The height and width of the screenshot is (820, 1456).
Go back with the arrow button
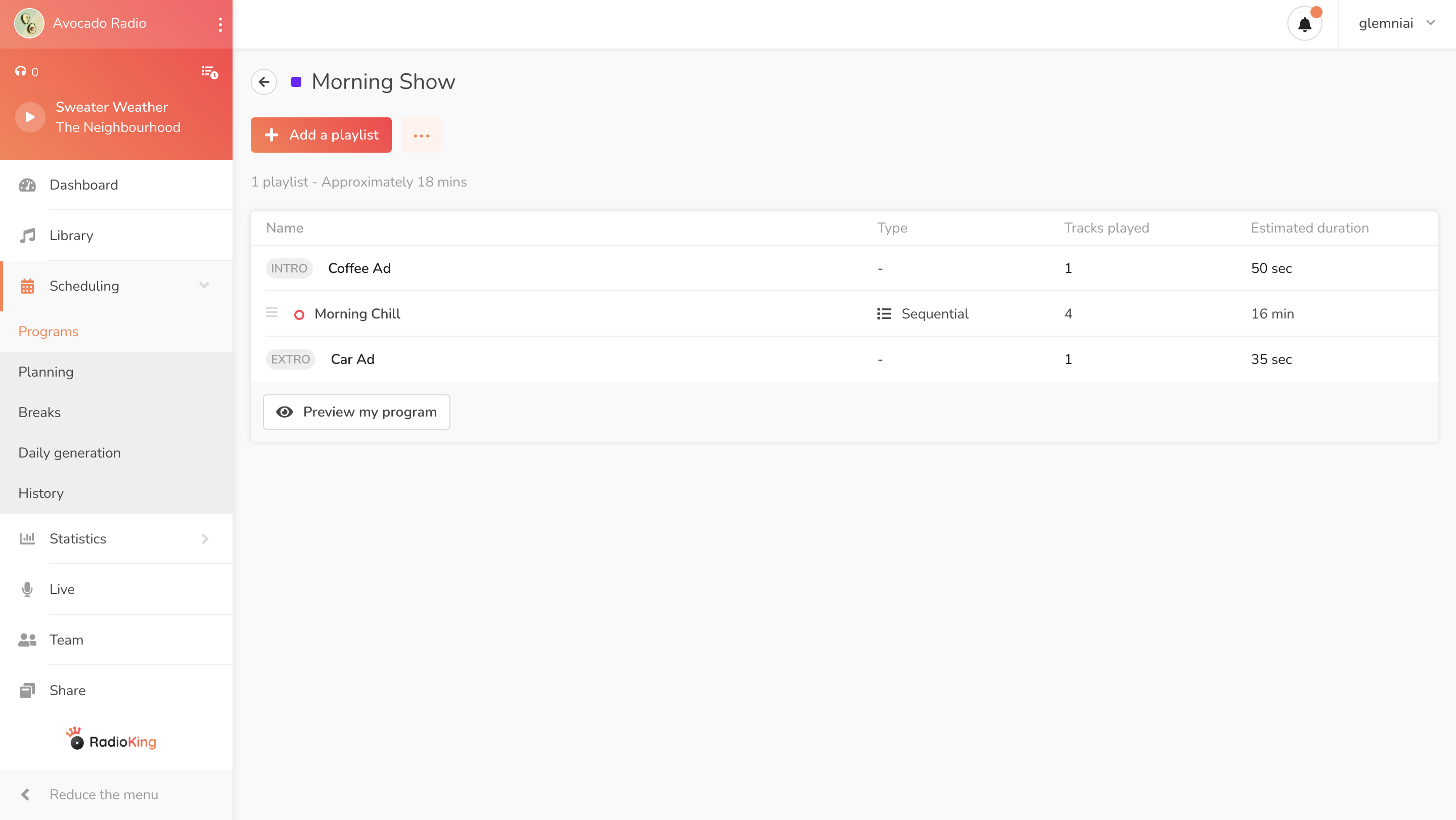point(264,82)
